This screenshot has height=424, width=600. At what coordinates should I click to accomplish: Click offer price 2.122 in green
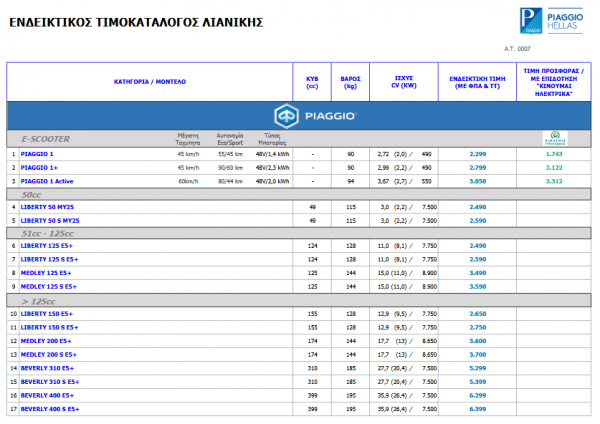click(554, 168)
